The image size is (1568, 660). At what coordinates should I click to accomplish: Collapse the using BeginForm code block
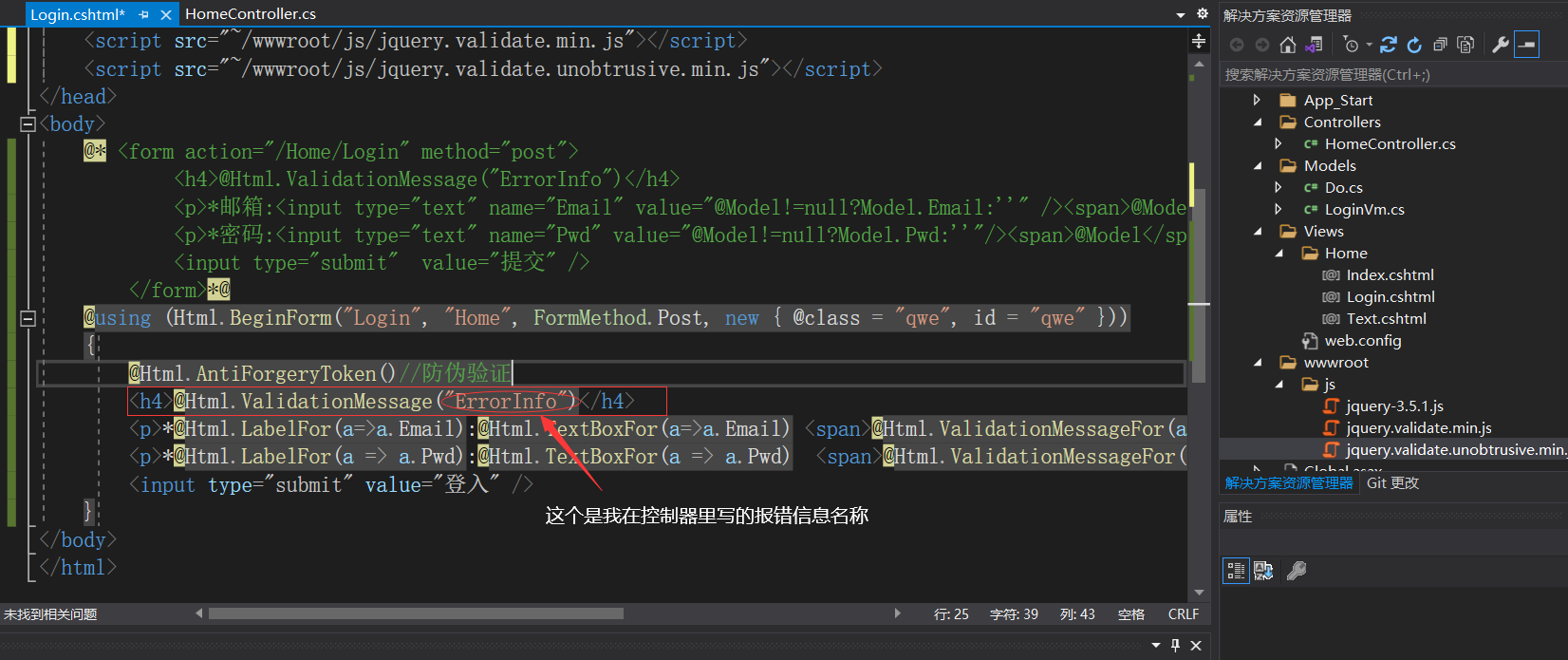(28, 318)
